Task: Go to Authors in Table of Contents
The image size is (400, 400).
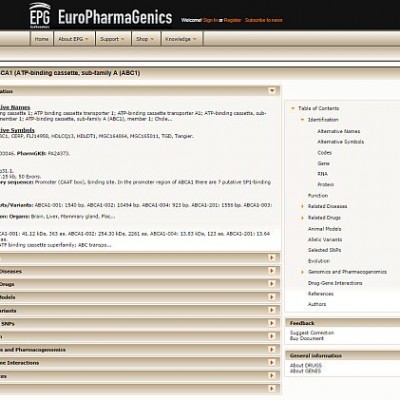Action: (317, 304)
